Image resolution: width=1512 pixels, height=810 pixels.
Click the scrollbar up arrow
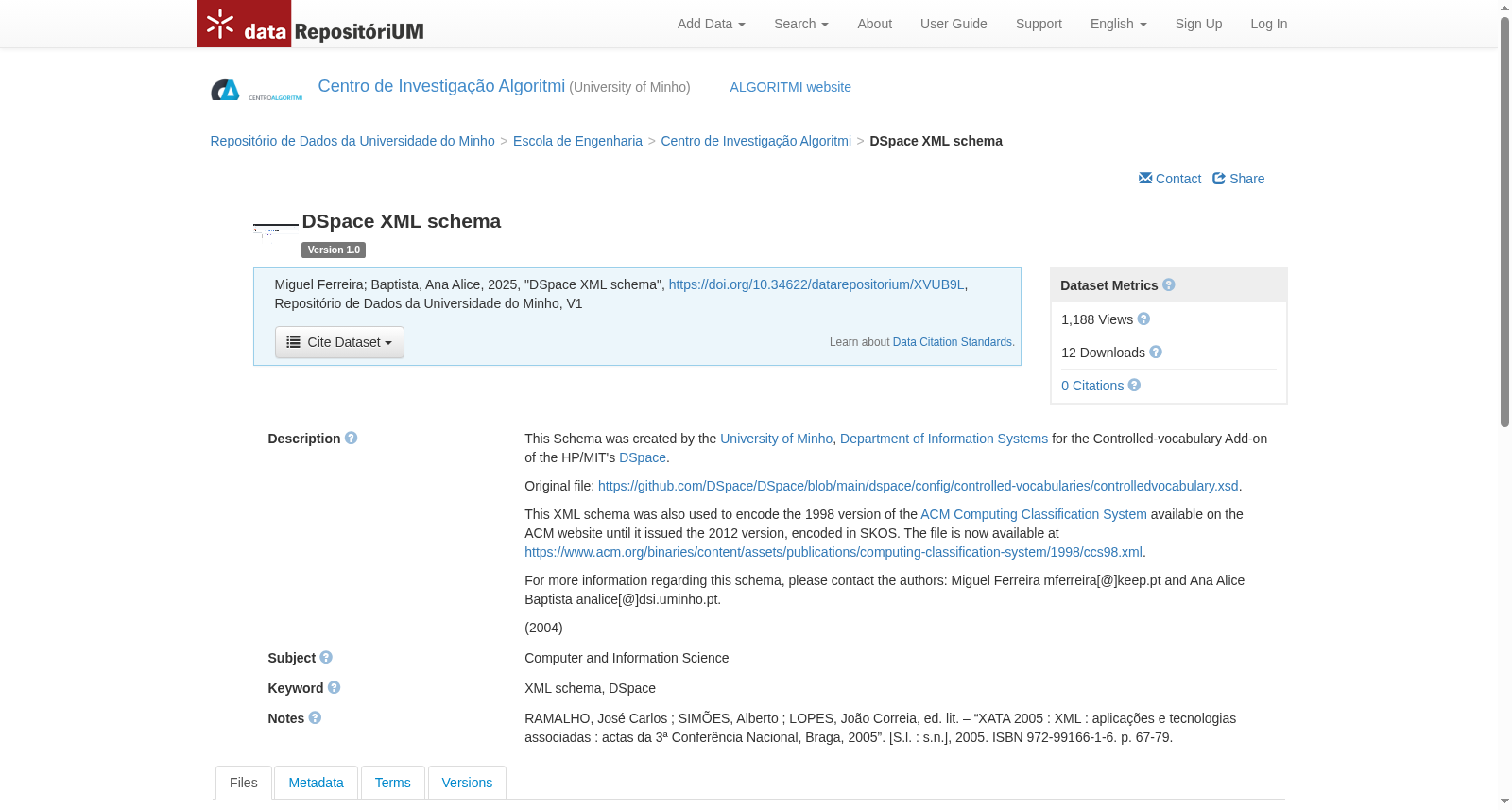click(x=1504, y=8)
